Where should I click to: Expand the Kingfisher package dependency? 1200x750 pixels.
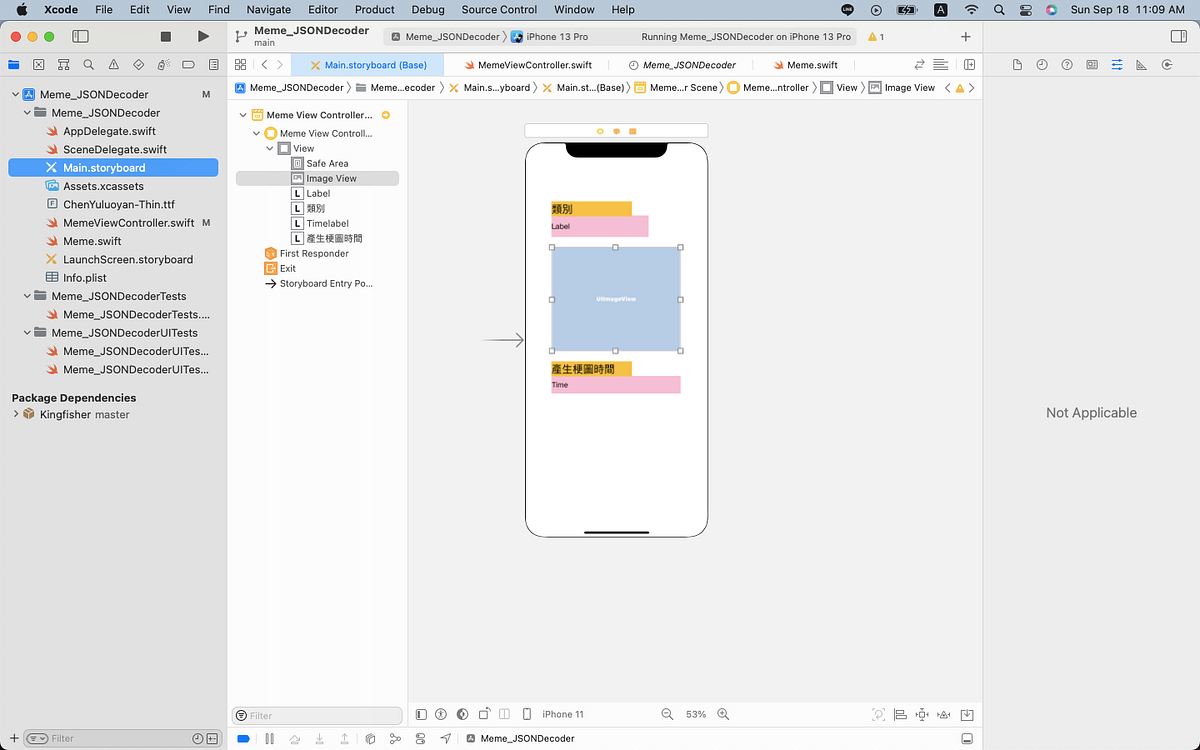click(16, 414)
